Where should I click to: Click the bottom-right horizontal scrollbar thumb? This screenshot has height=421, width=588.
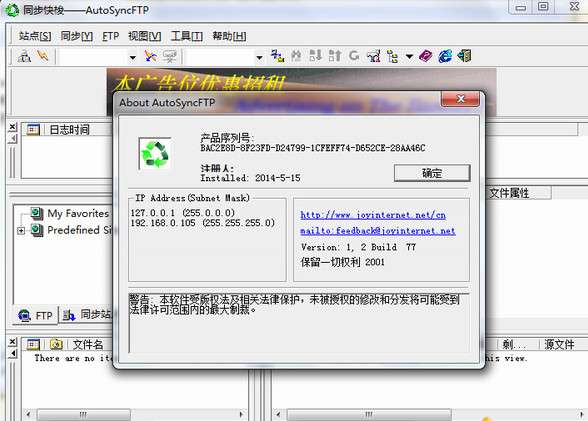(369, 415)
